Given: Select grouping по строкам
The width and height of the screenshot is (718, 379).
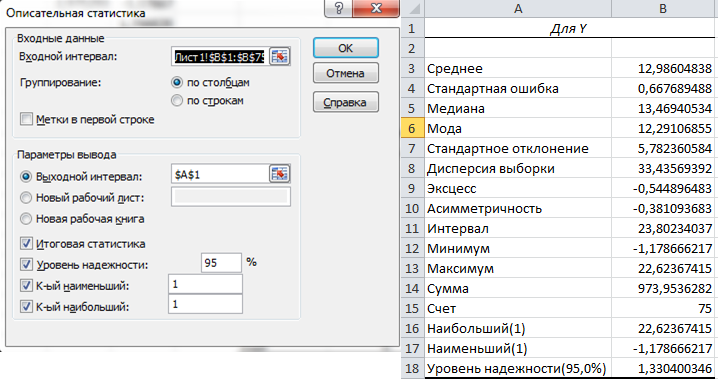Looking at the screenshot, I should point(207,100).
